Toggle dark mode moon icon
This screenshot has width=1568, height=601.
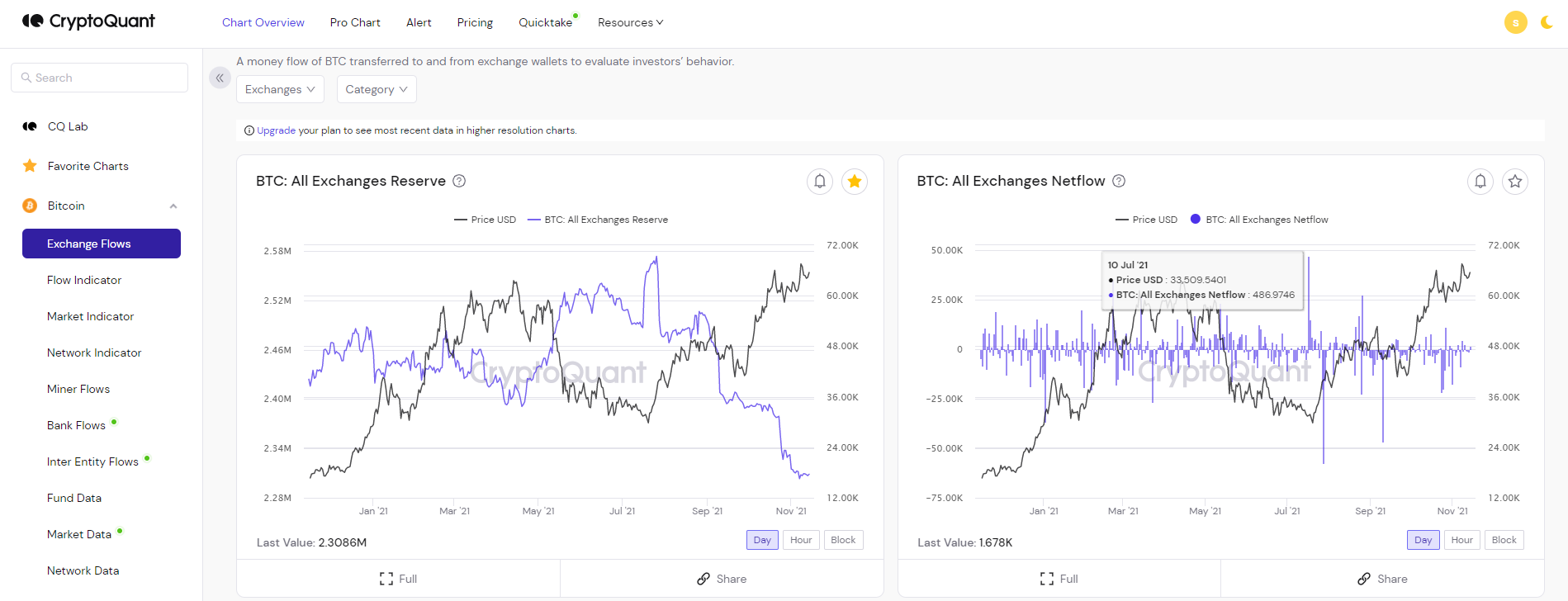[x=1547, y=22]
